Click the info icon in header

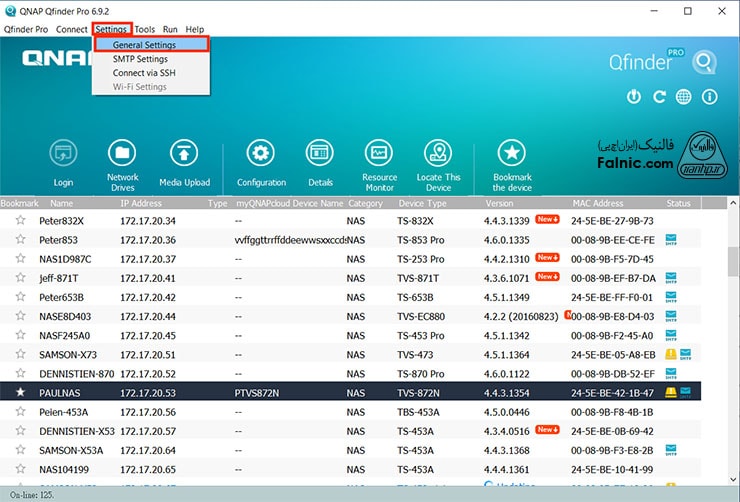pyautogui.click(x=710, y=97)
